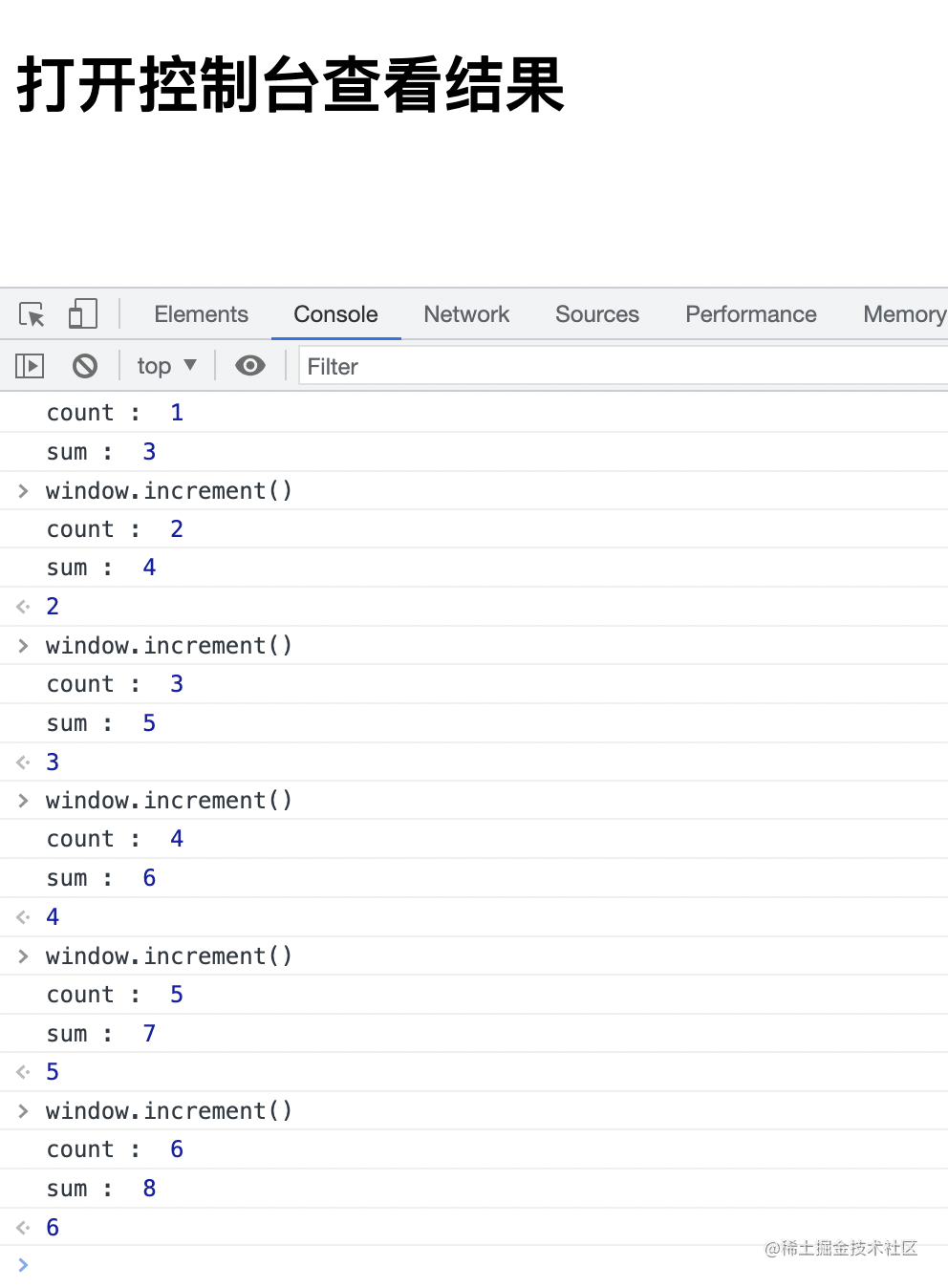Image resolution: width=948 pixels, height=1288 pixels.
Task: Open the Performance tab
Action: [x=751, y=314]
